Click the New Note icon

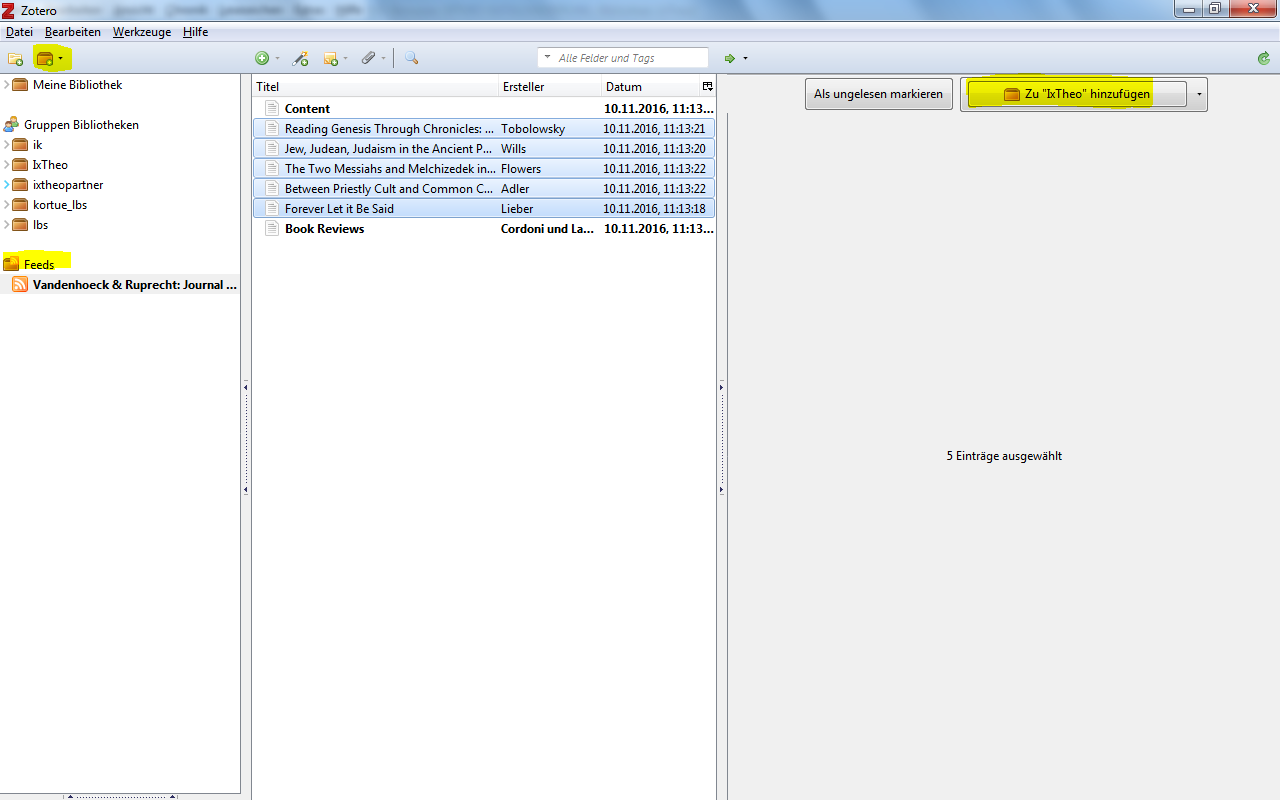pos(330,59)
